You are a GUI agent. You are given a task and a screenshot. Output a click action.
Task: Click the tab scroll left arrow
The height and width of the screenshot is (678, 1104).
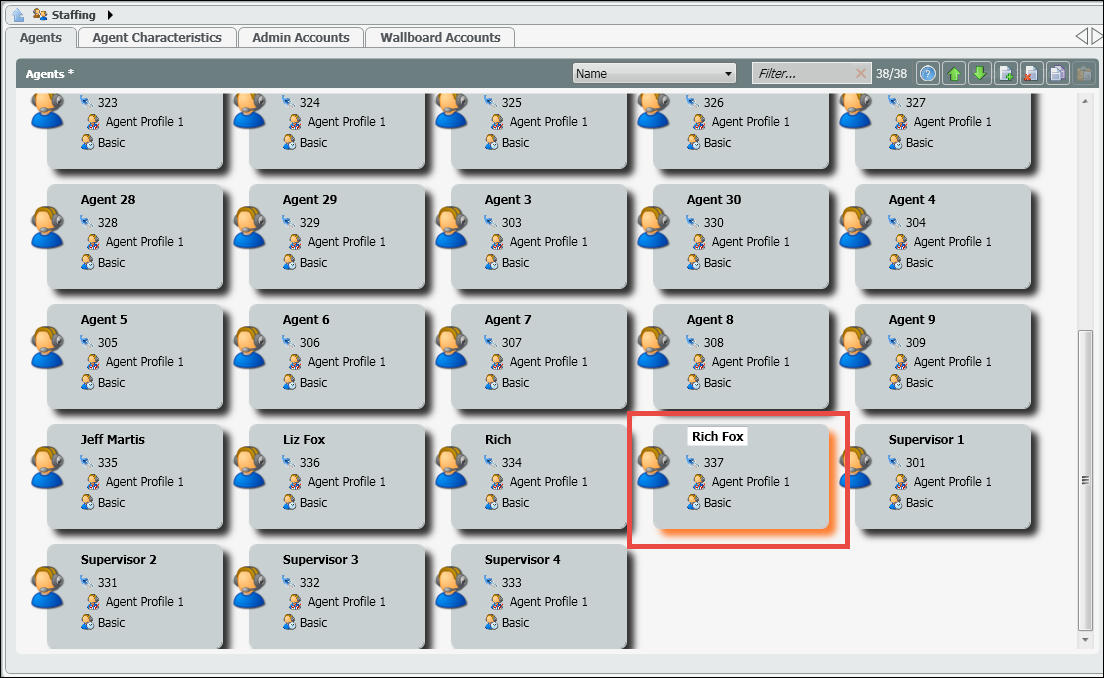[x=1081, y=36]
